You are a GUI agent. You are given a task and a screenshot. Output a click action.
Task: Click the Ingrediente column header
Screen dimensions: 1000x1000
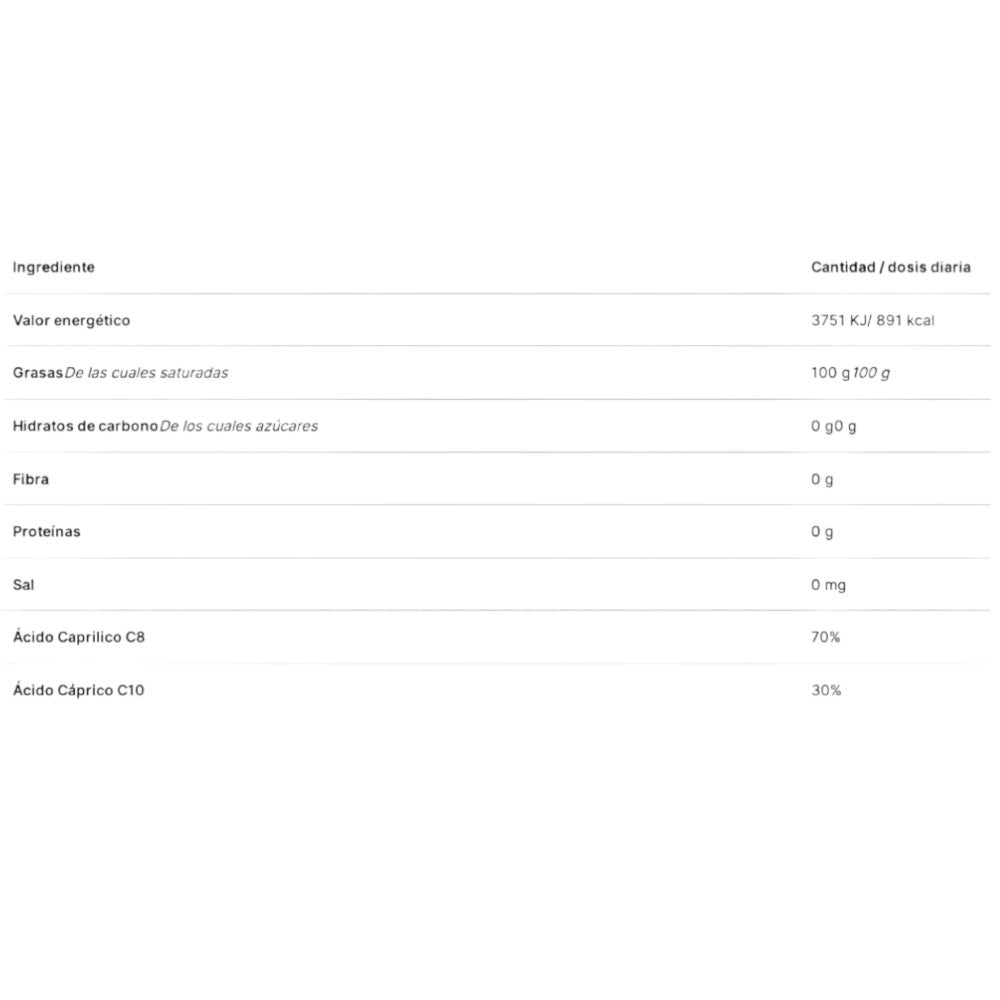point(53,267)
